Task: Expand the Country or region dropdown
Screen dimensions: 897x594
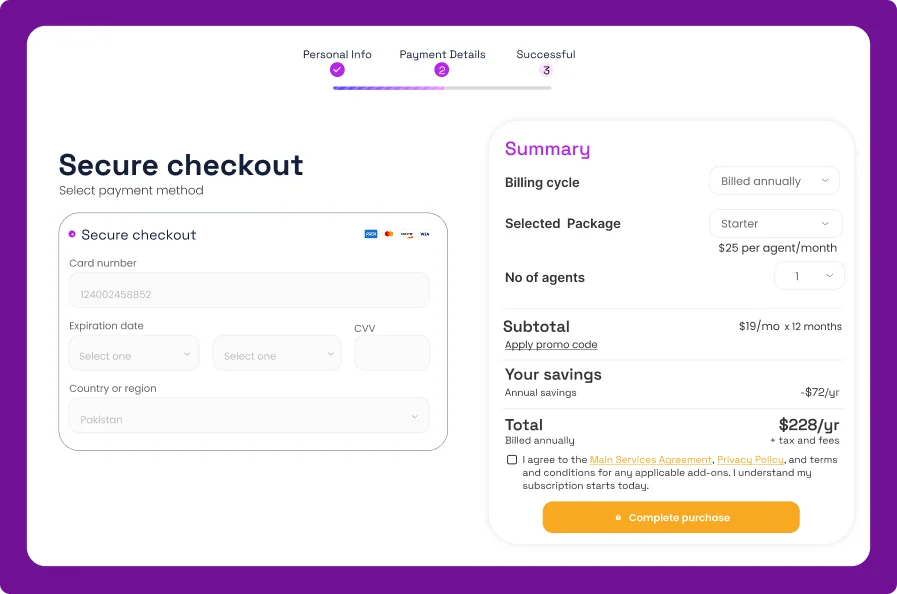Action: coord(249,417)
